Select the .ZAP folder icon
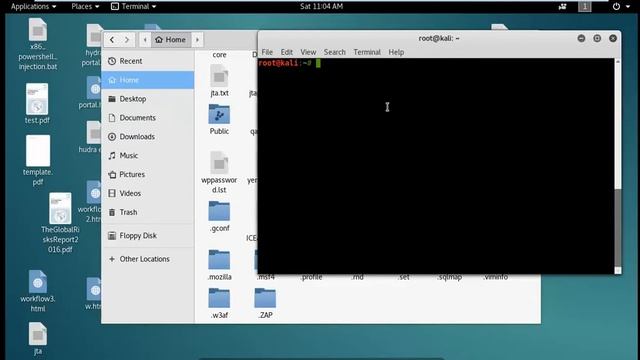 point(265,298)
